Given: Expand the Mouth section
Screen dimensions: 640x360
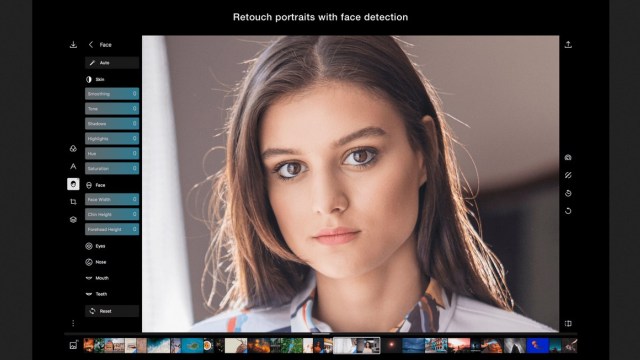Looking at the screenshot, I should pos(97,278).
